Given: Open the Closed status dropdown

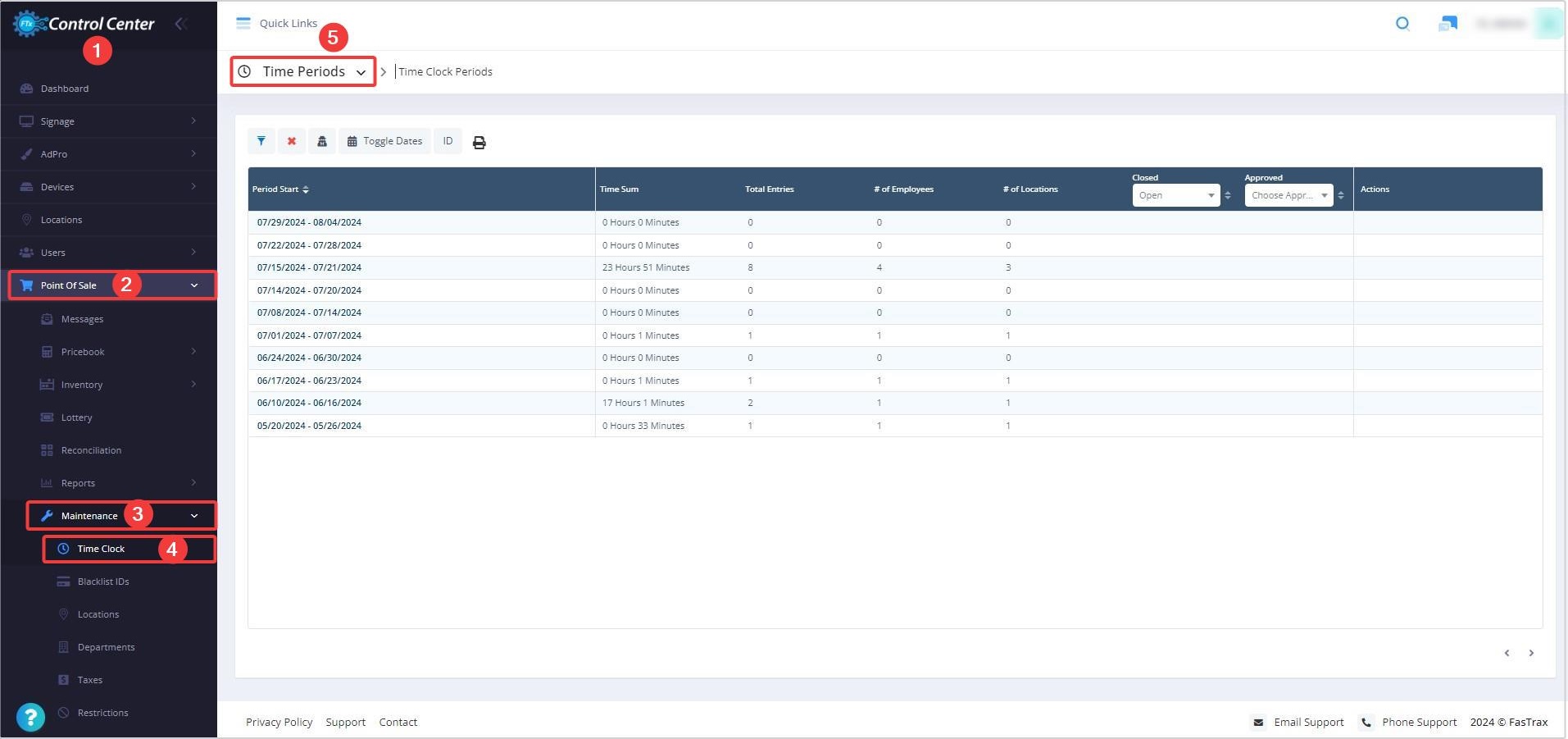Looking at the screenshot, I should 1175,195.
